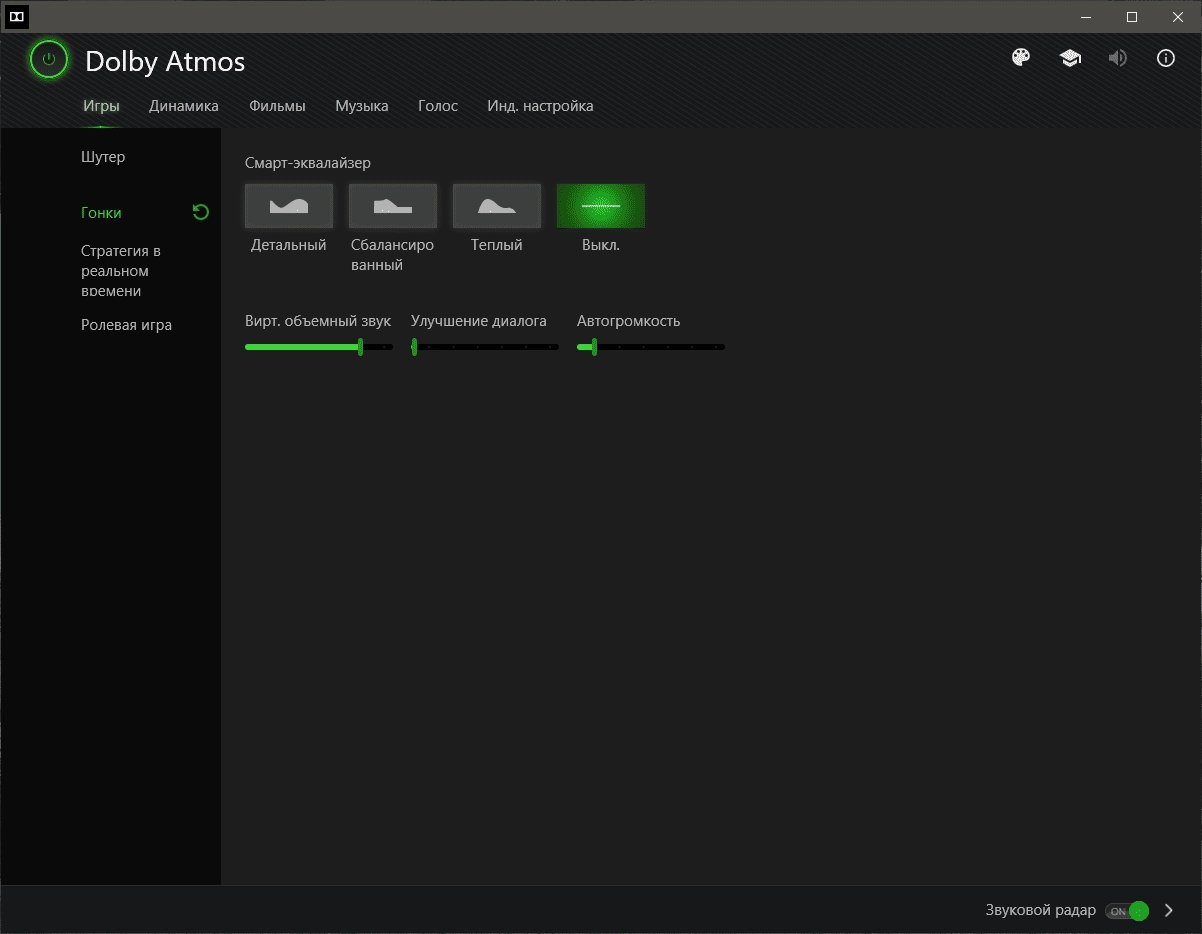Image resolution: width=1202 pixels, height=934 pixels.
Task: Maximize the Dolby Atmos window
Action: [x=1132, y=17]
